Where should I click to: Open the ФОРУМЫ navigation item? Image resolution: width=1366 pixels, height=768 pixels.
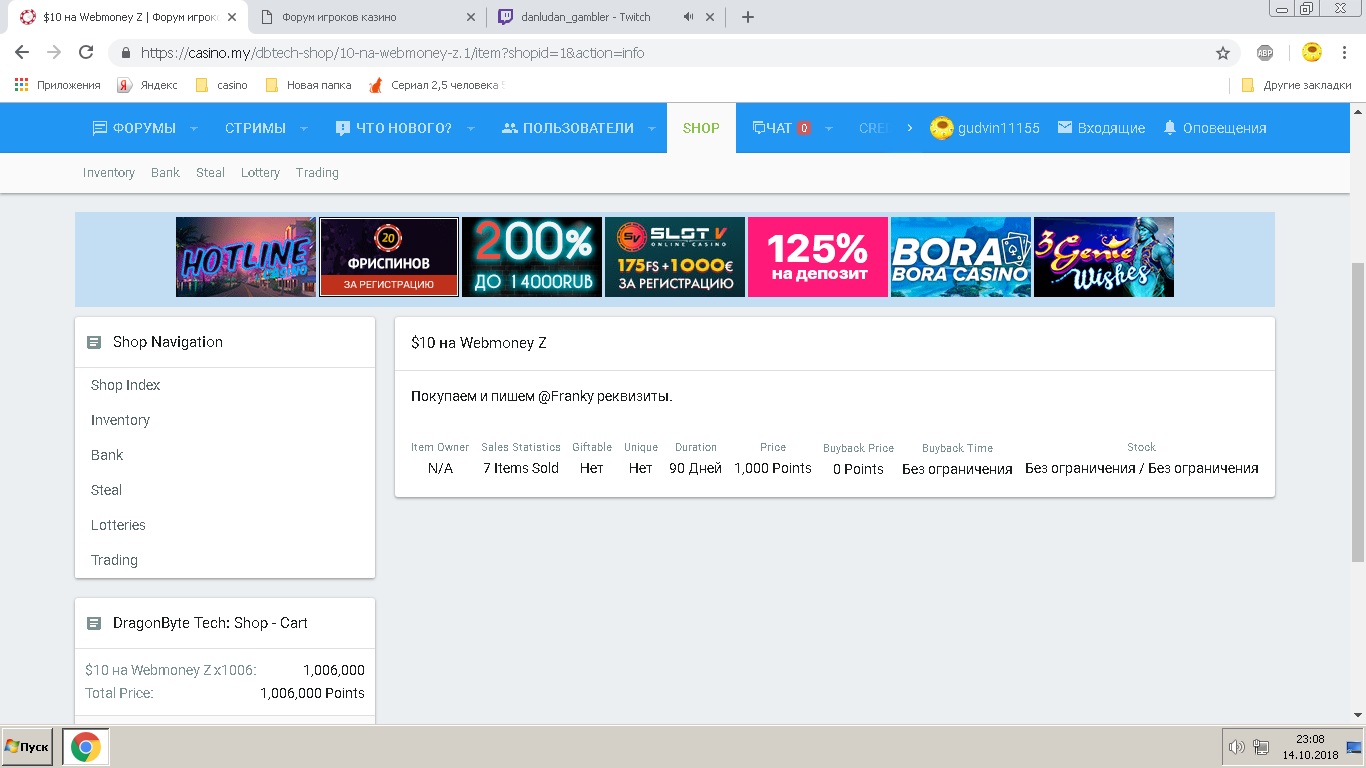[134, 128]
